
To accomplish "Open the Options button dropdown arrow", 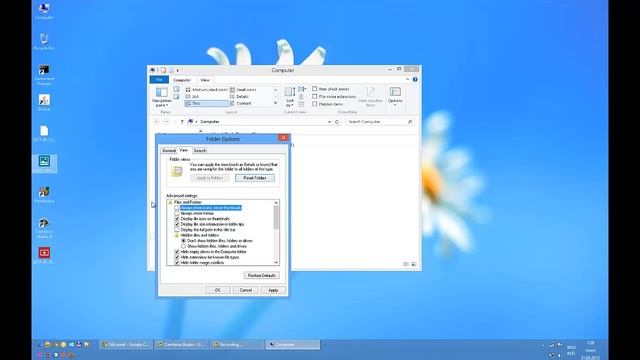I will pyautogui.click(x=395, y=105).
